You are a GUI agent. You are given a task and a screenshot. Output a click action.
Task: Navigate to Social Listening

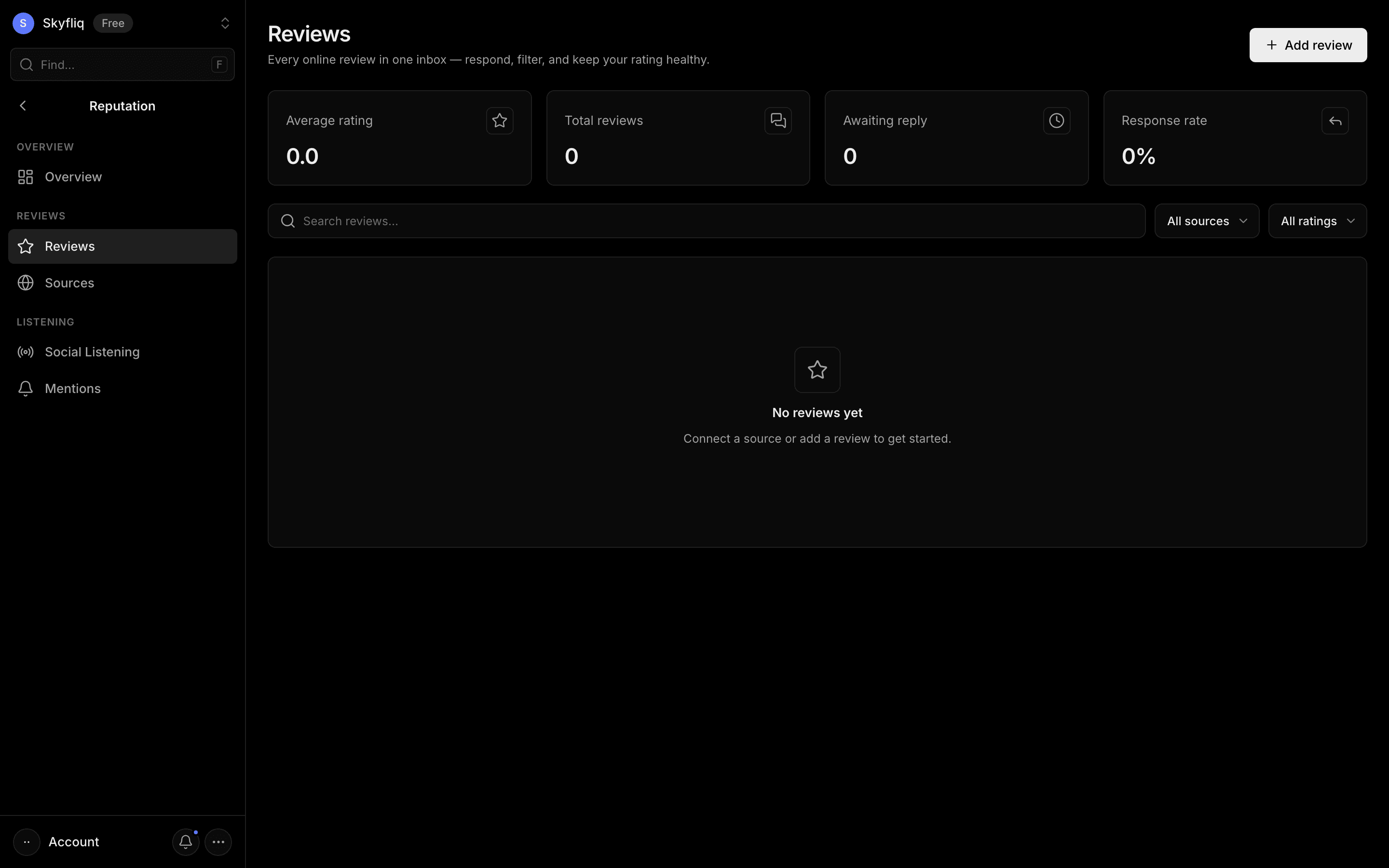[122, 352]
